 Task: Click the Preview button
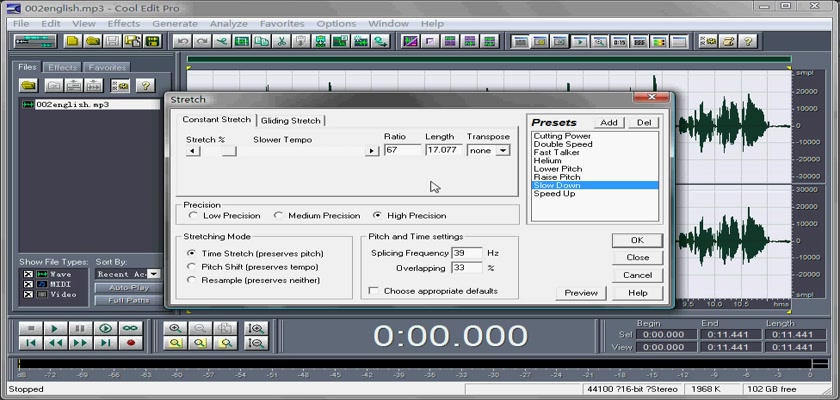pyautogui.click(x=581, y=293)
